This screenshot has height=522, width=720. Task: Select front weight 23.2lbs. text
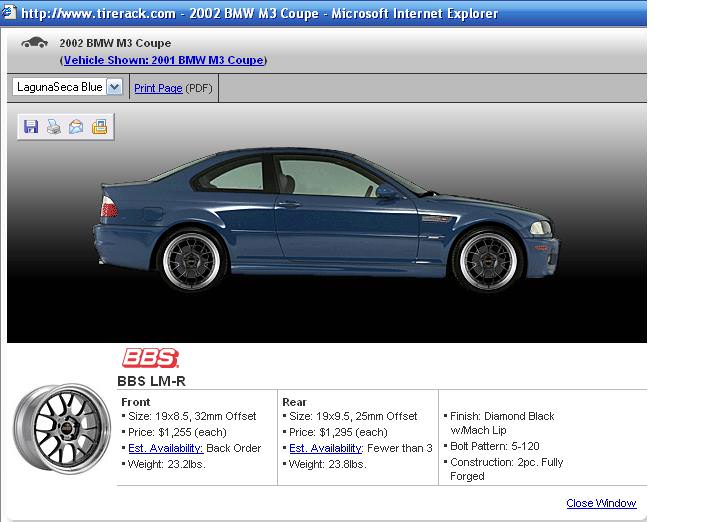tap(166, 464)
